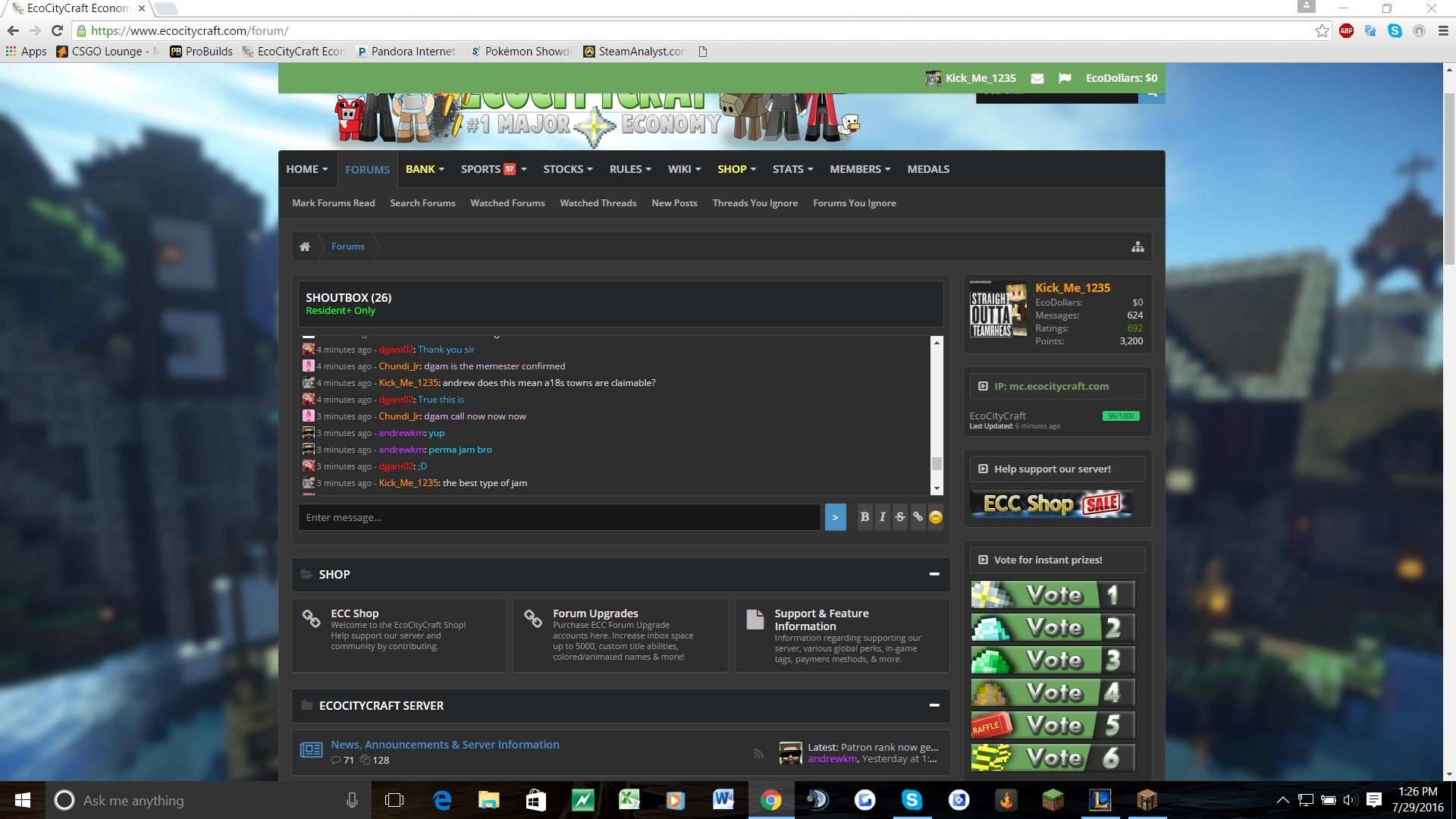
Task: Open the MEDALS menu item
Action: [x=928, y=169]
